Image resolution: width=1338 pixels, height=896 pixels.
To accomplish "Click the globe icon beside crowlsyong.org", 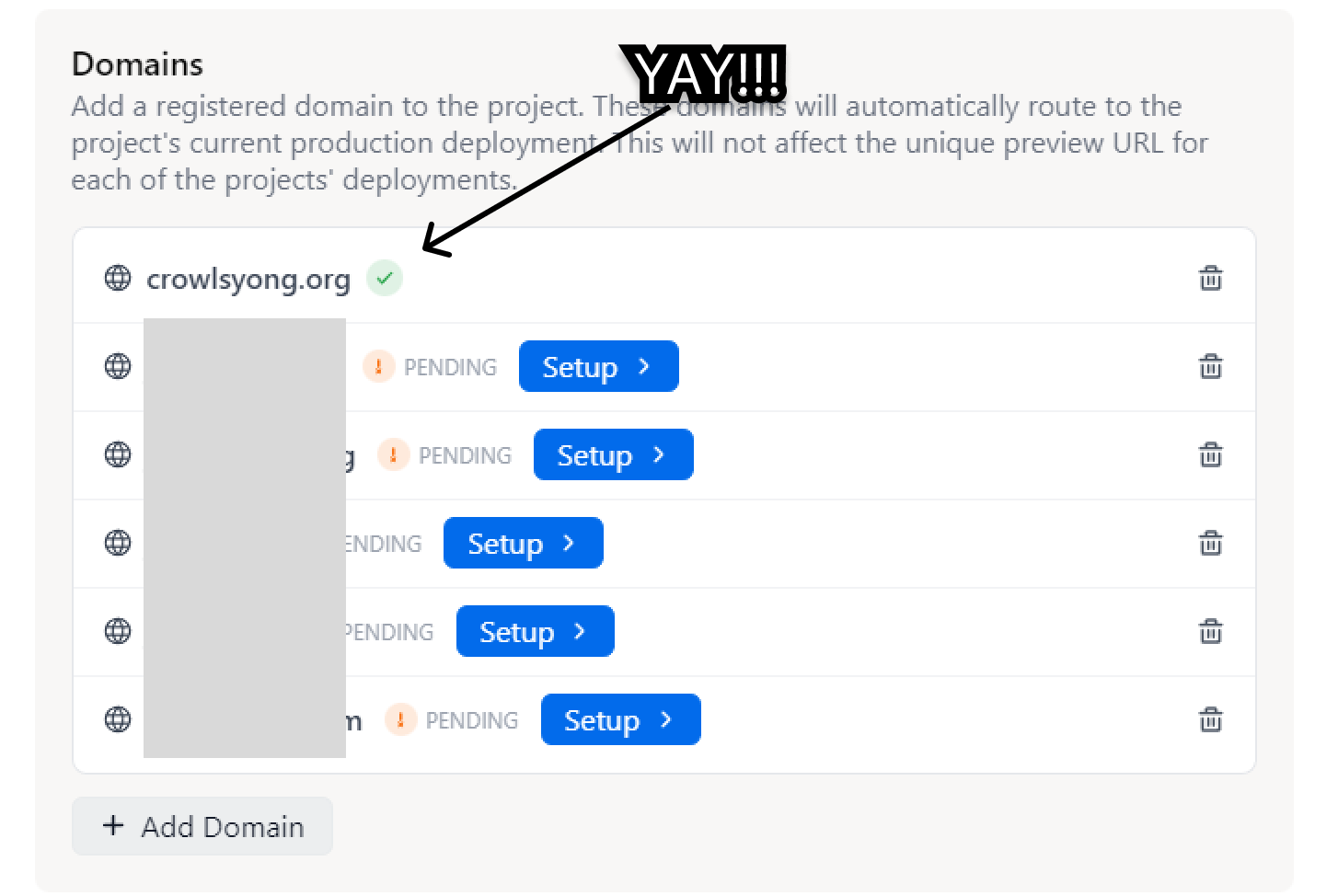I will (x=118, y=278).
